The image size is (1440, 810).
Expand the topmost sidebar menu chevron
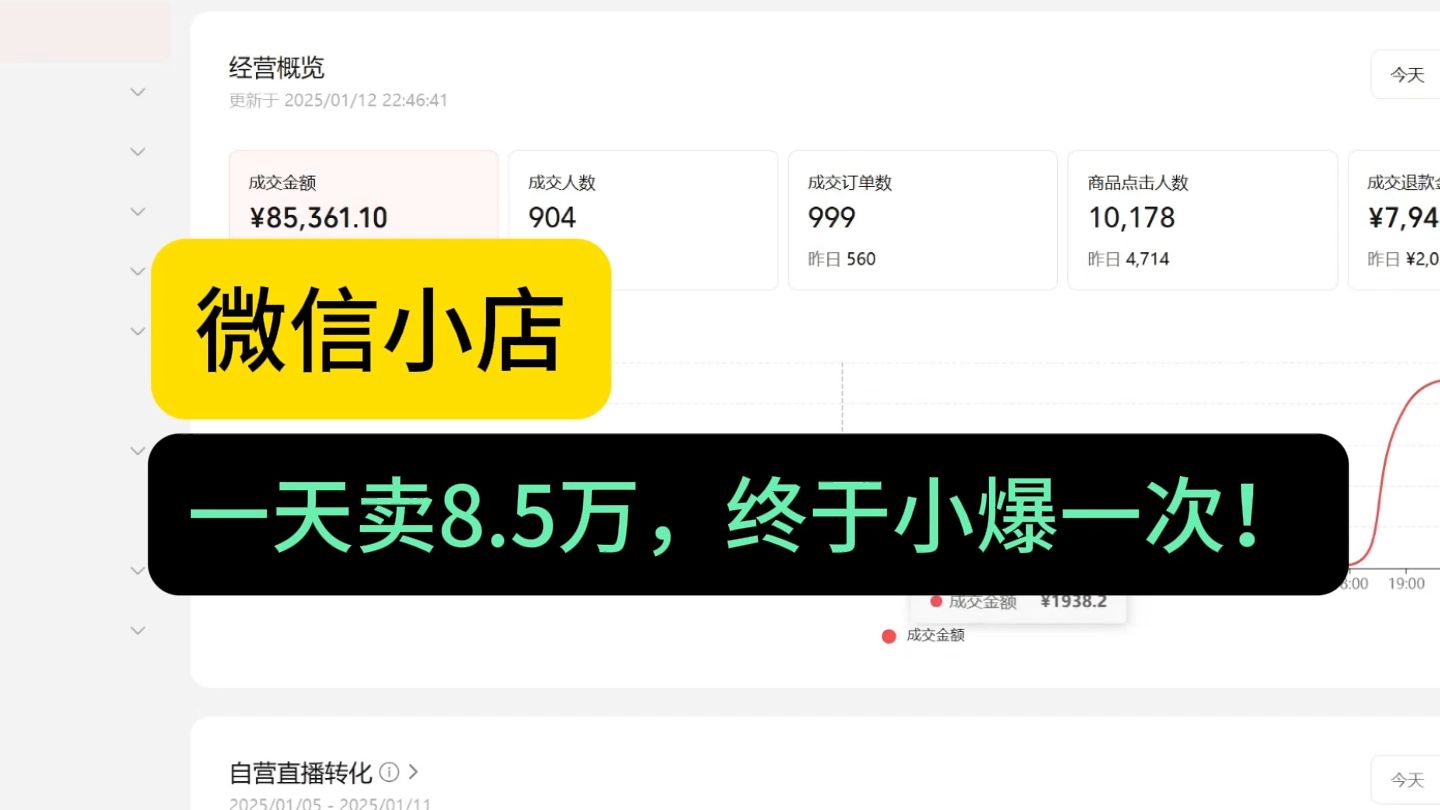coord(138,91)
